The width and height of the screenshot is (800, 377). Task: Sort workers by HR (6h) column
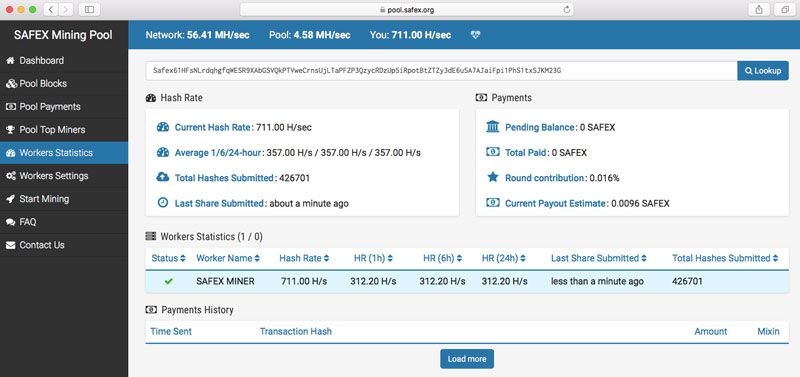coord(443,259)
